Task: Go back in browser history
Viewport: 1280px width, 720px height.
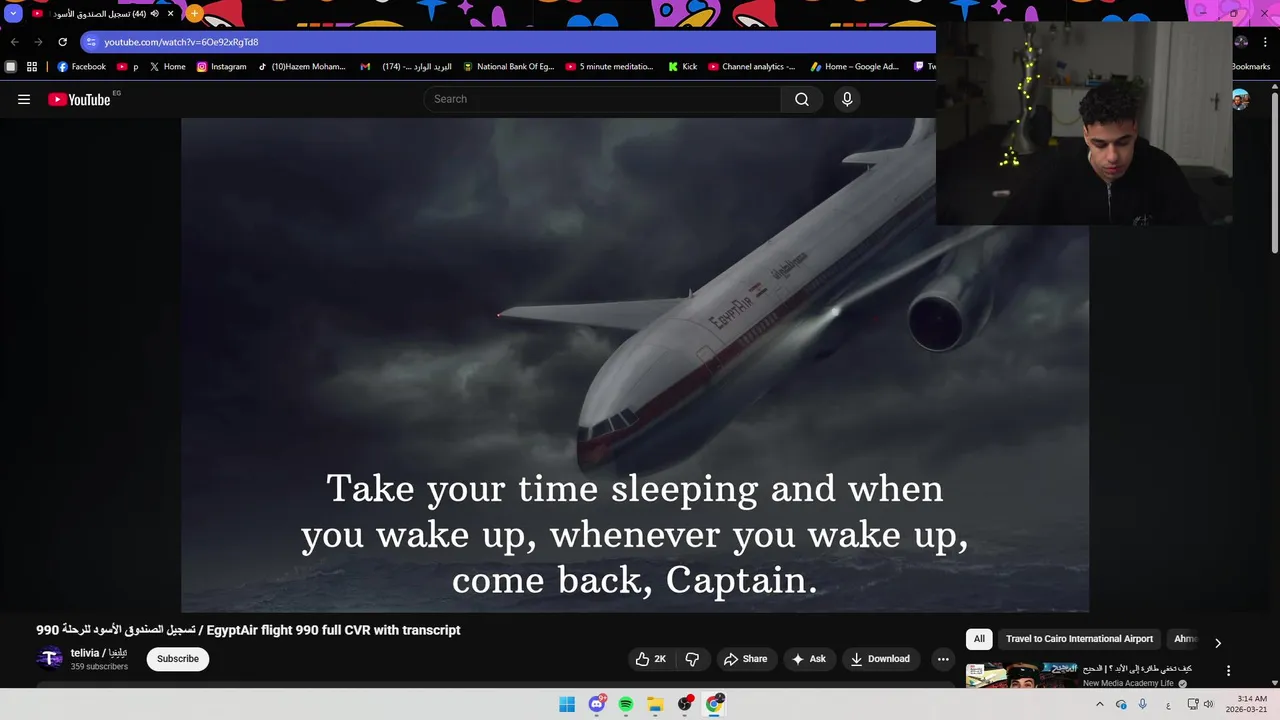Action: click(x=14, y=42)
